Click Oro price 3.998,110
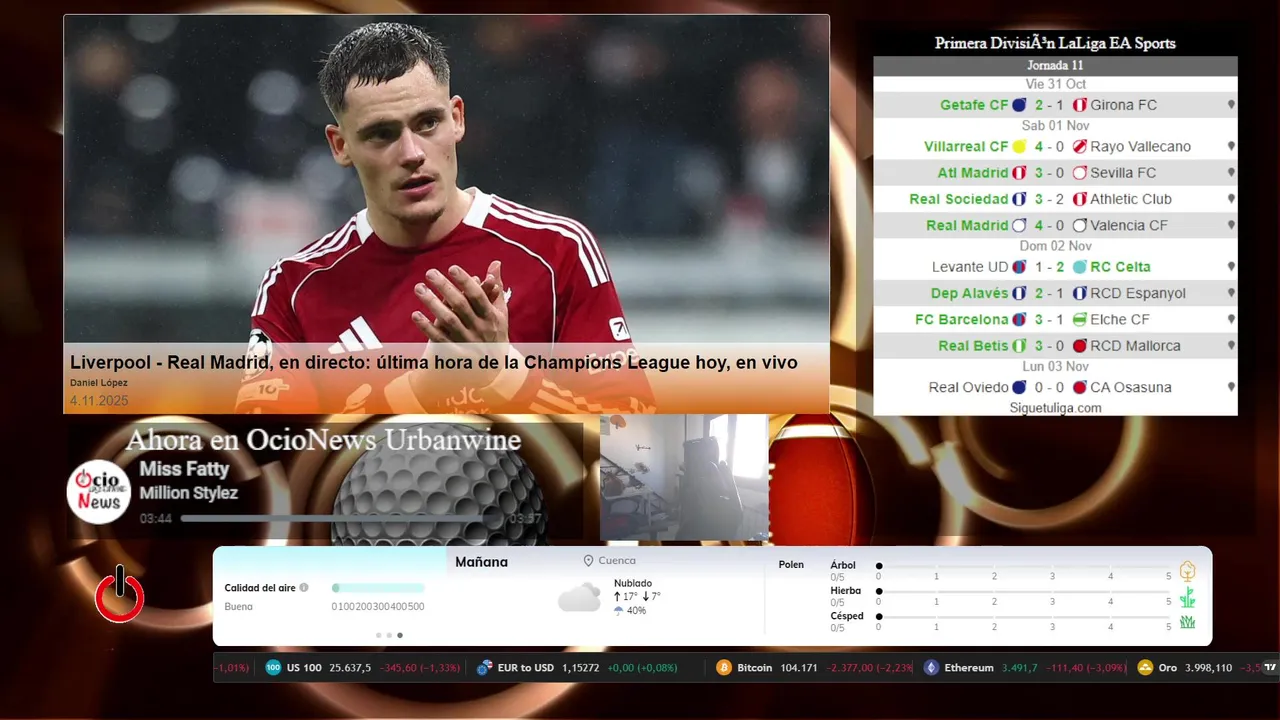Image resolution: width=1280 pixels, height=720 pixels. click(1209, 668)
